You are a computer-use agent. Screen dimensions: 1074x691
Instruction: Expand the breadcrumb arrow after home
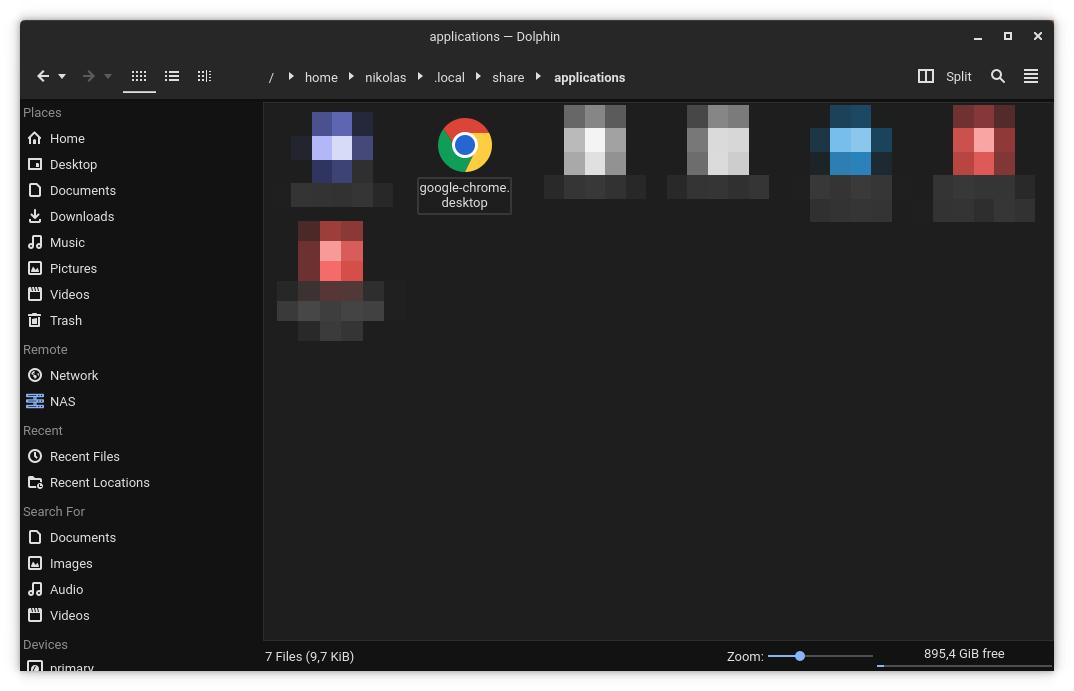(352, 77)
